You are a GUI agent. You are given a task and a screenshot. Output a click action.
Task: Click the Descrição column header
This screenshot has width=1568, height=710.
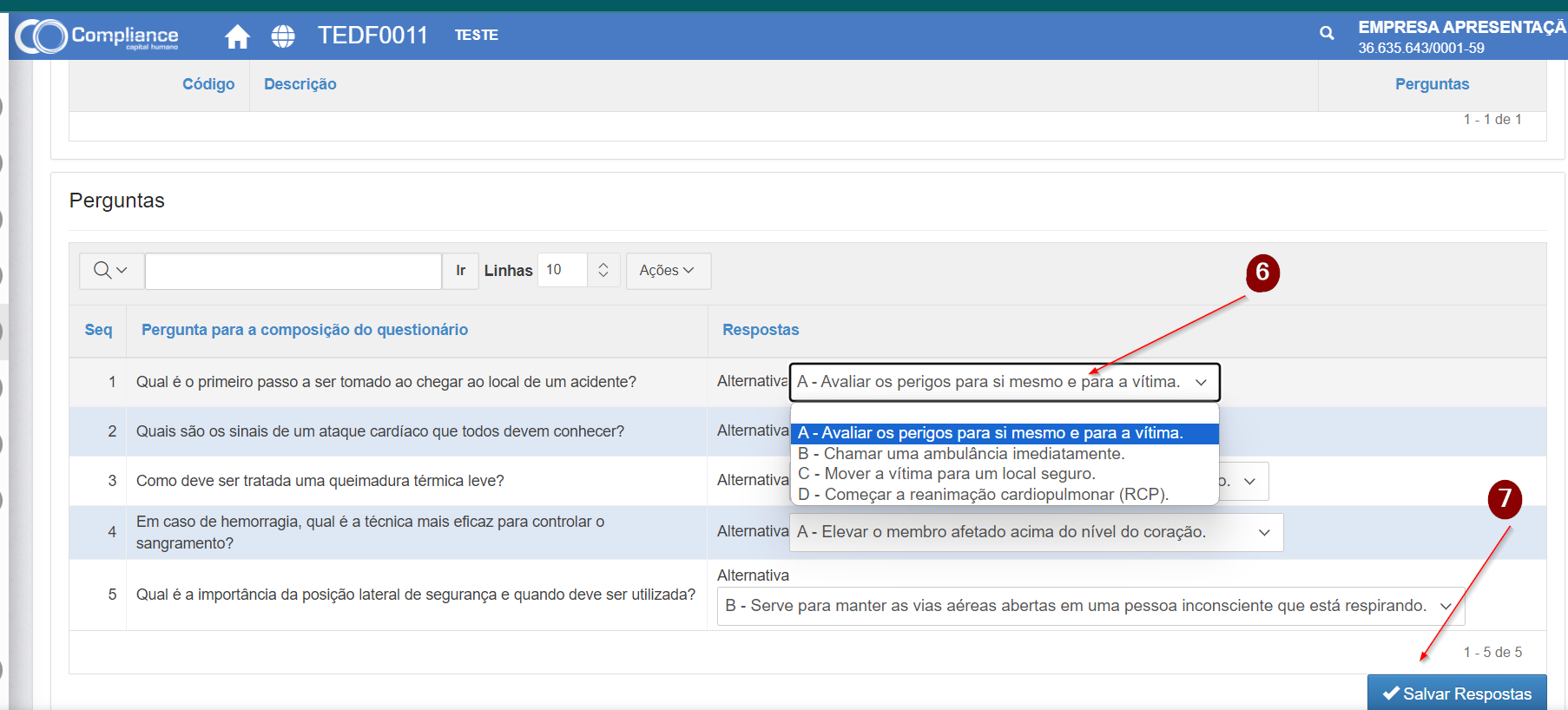click(x=300, y=84)
